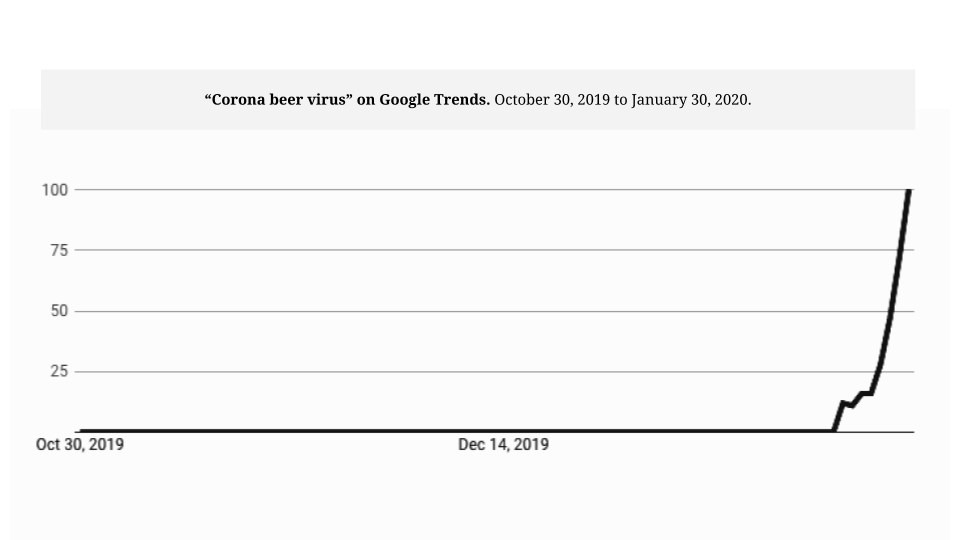
Task: Click the first small bump on the trend line
Action: (x=843, y=403)
